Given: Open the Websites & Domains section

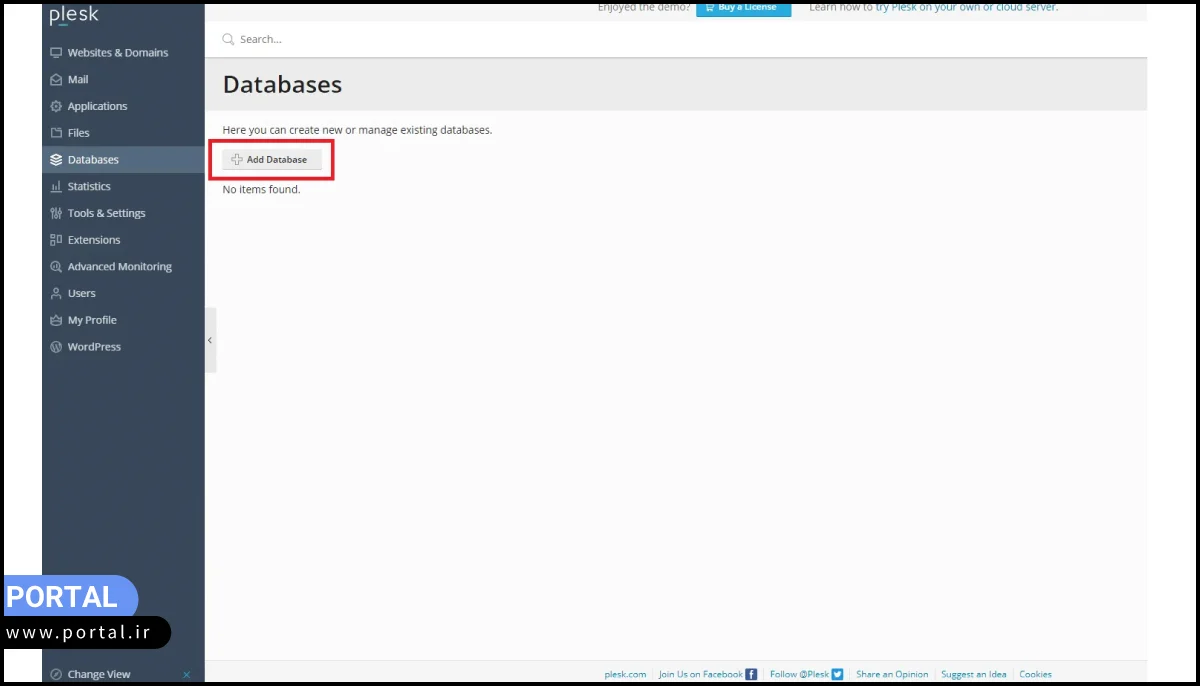Looking at the screenshot, I should point(116,52).
